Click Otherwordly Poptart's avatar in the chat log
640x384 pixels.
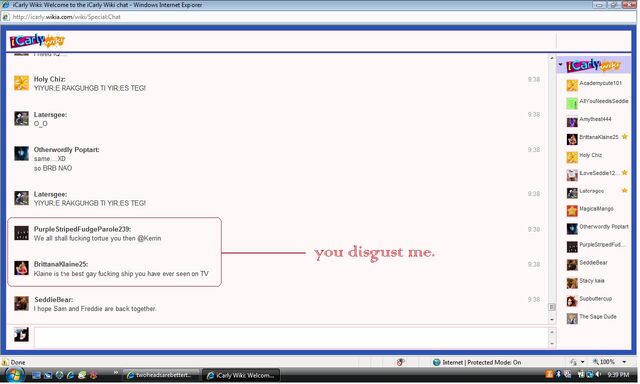[21, 153]
